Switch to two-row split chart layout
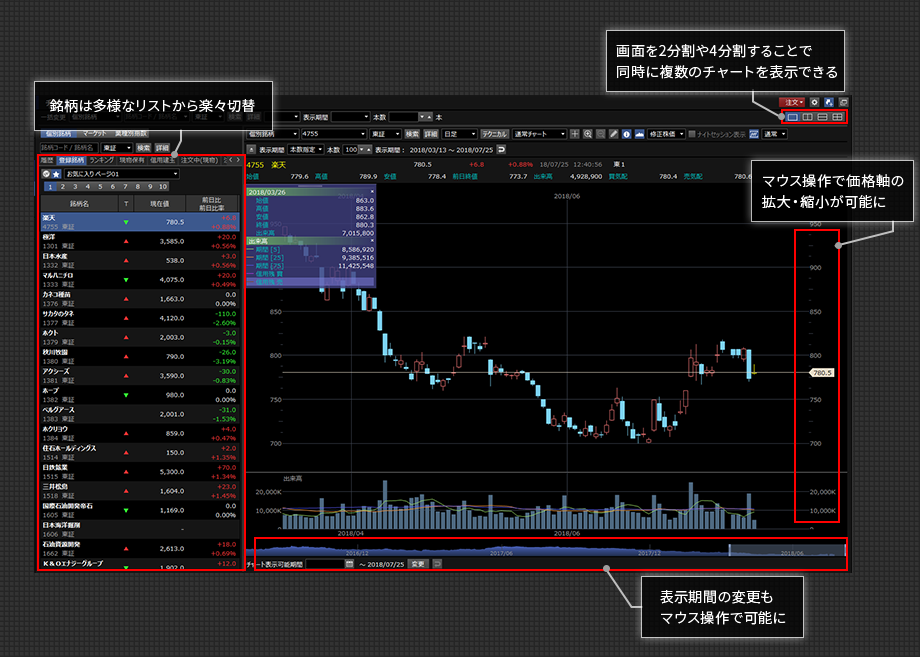920x657 pixels. coord(823,117)
